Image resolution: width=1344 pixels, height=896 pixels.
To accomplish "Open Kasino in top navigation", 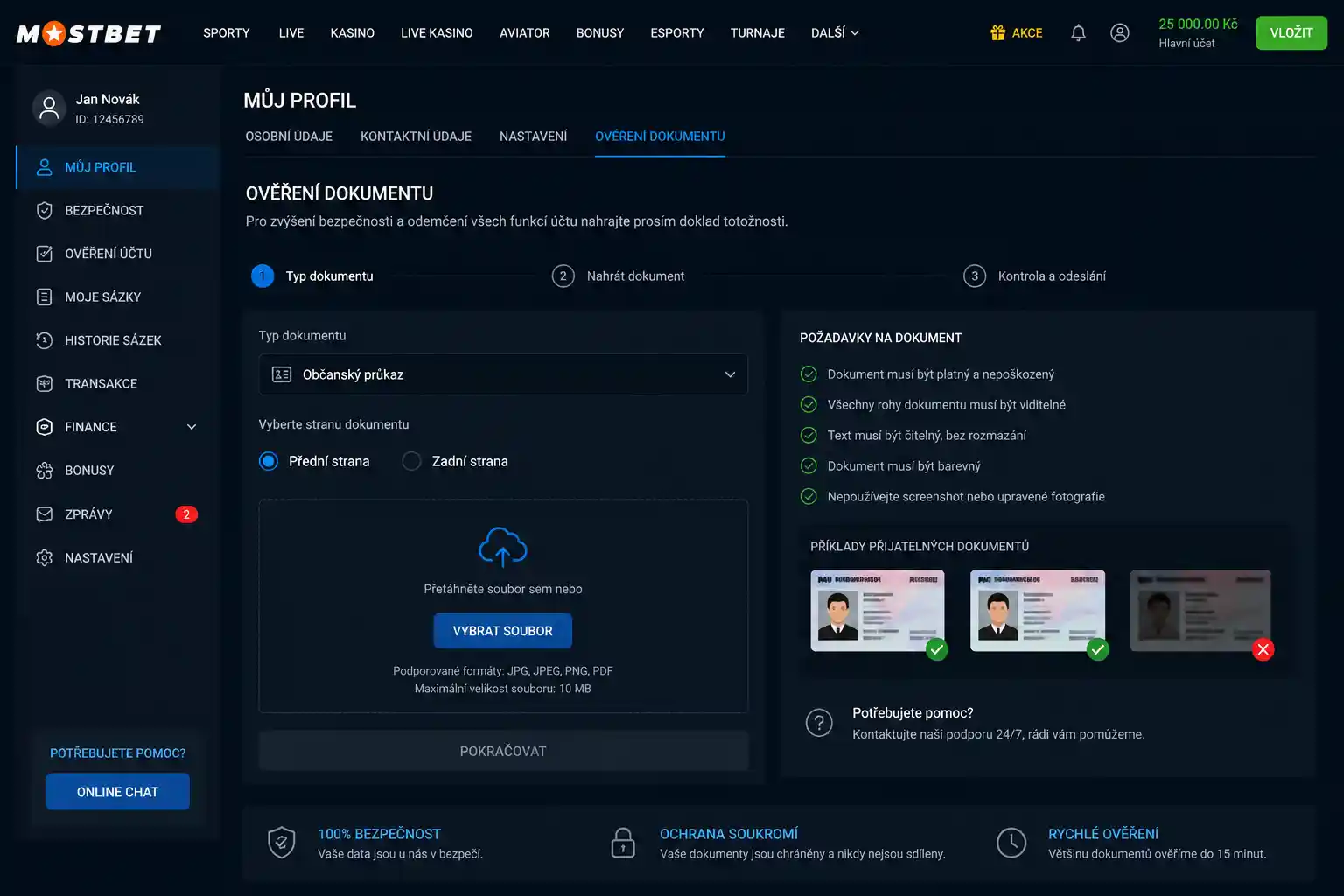I will [353, 33].
